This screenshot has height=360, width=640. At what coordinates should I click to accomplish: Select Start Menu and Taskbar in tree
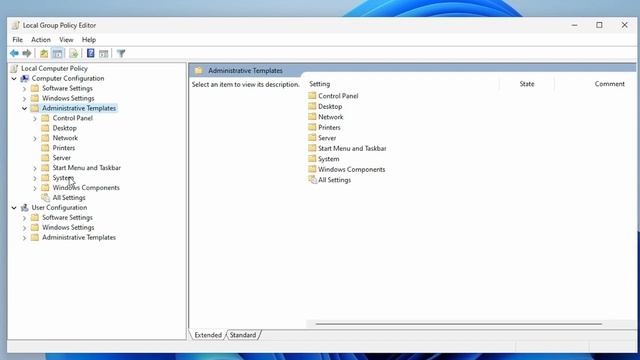coord(87,168)
